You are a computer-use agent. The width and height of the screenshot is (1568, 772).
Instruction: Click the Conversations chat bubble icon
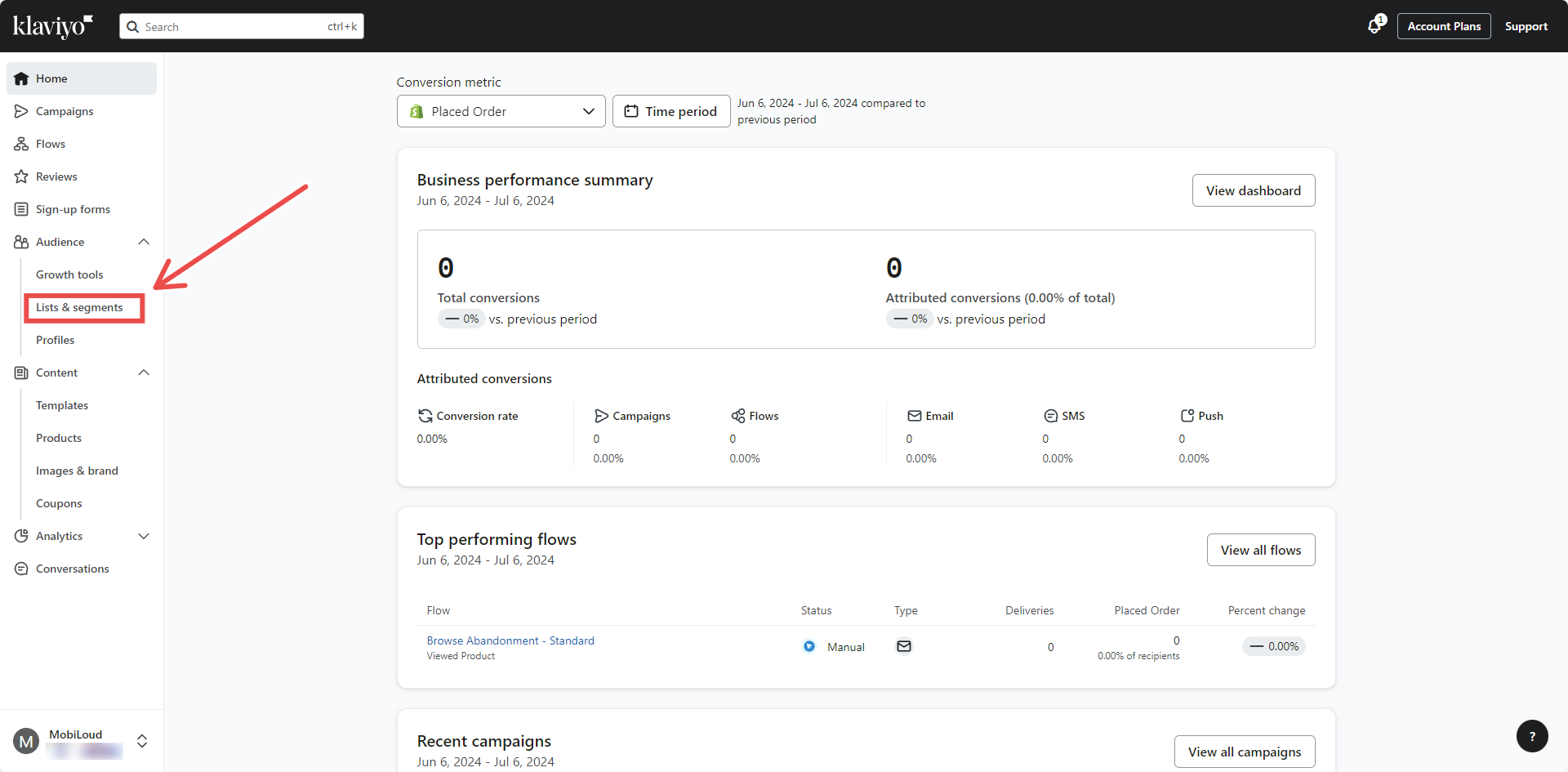pos(21,569)
